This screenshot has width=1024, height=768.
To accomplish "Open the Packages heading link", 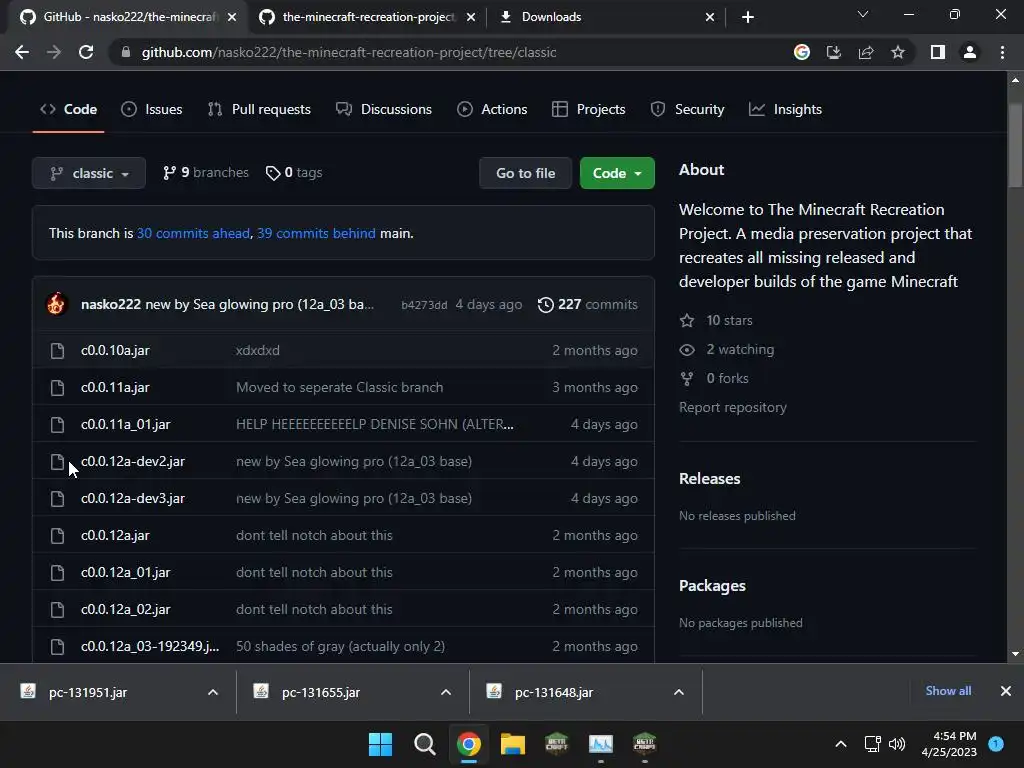I will click(x=712, y=586).
